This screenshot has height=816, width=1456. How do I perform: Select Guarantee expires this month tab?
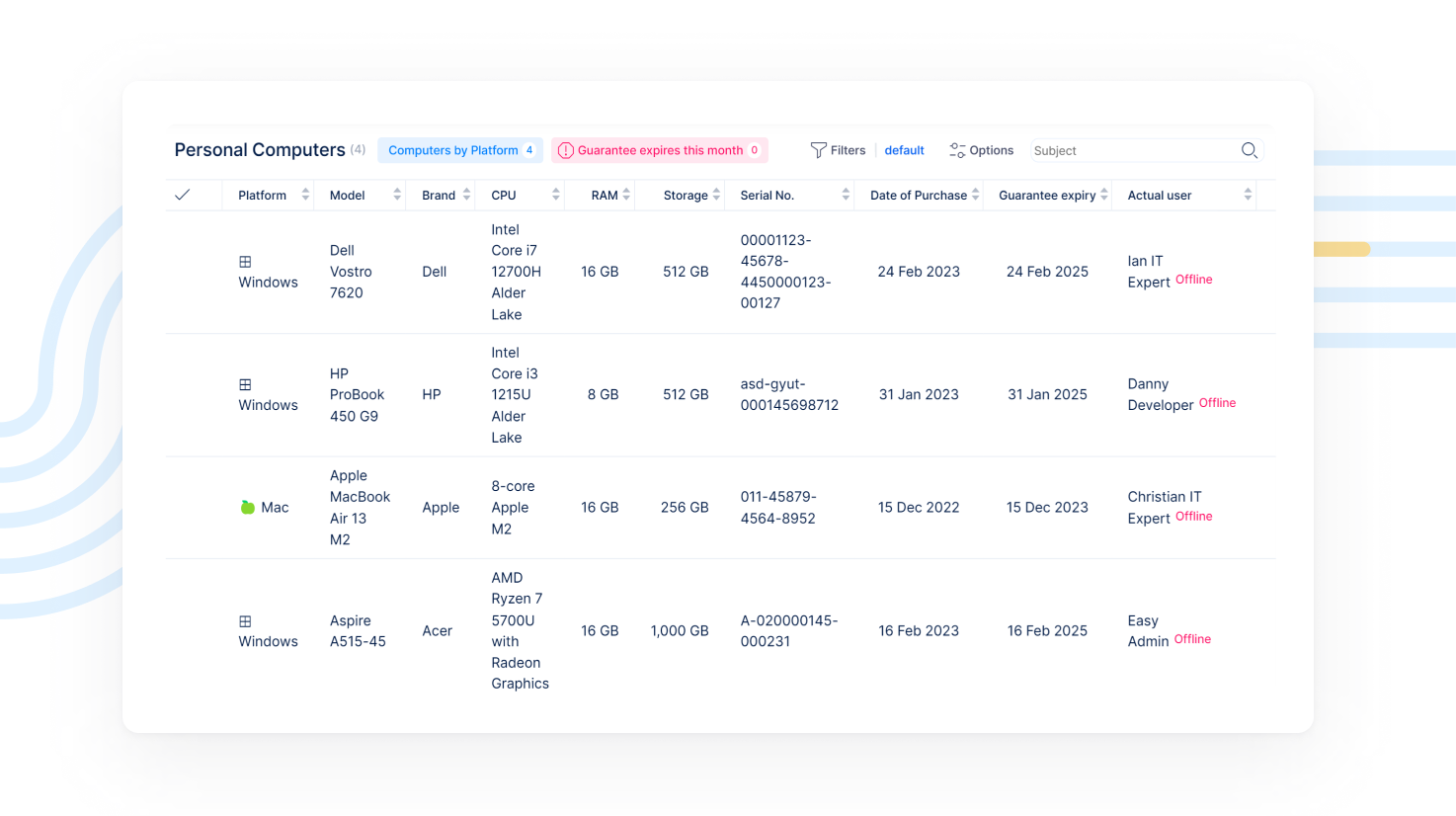tap(659, 150)
